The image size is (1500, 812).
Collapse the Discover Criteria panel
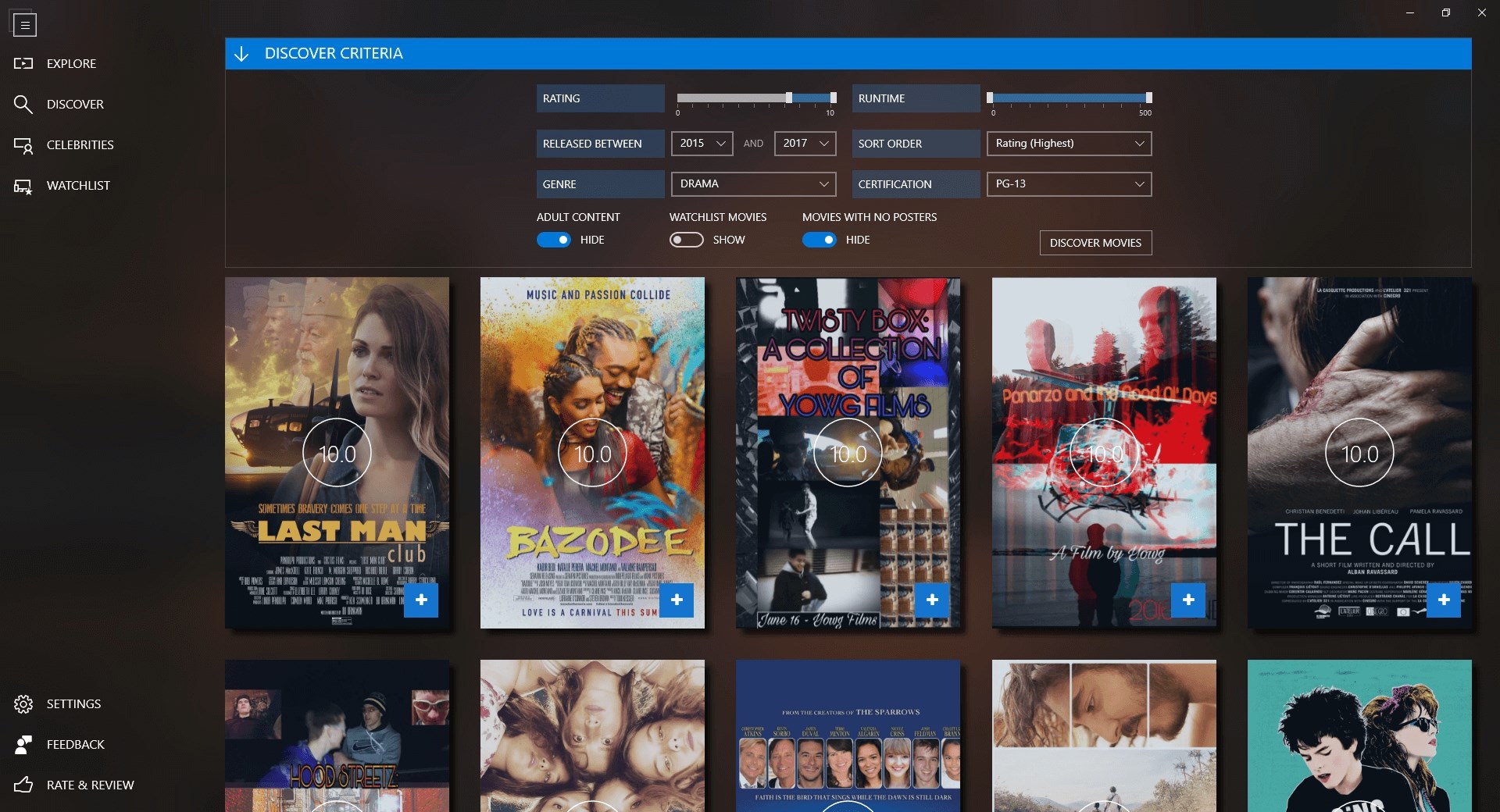point(242,53)
